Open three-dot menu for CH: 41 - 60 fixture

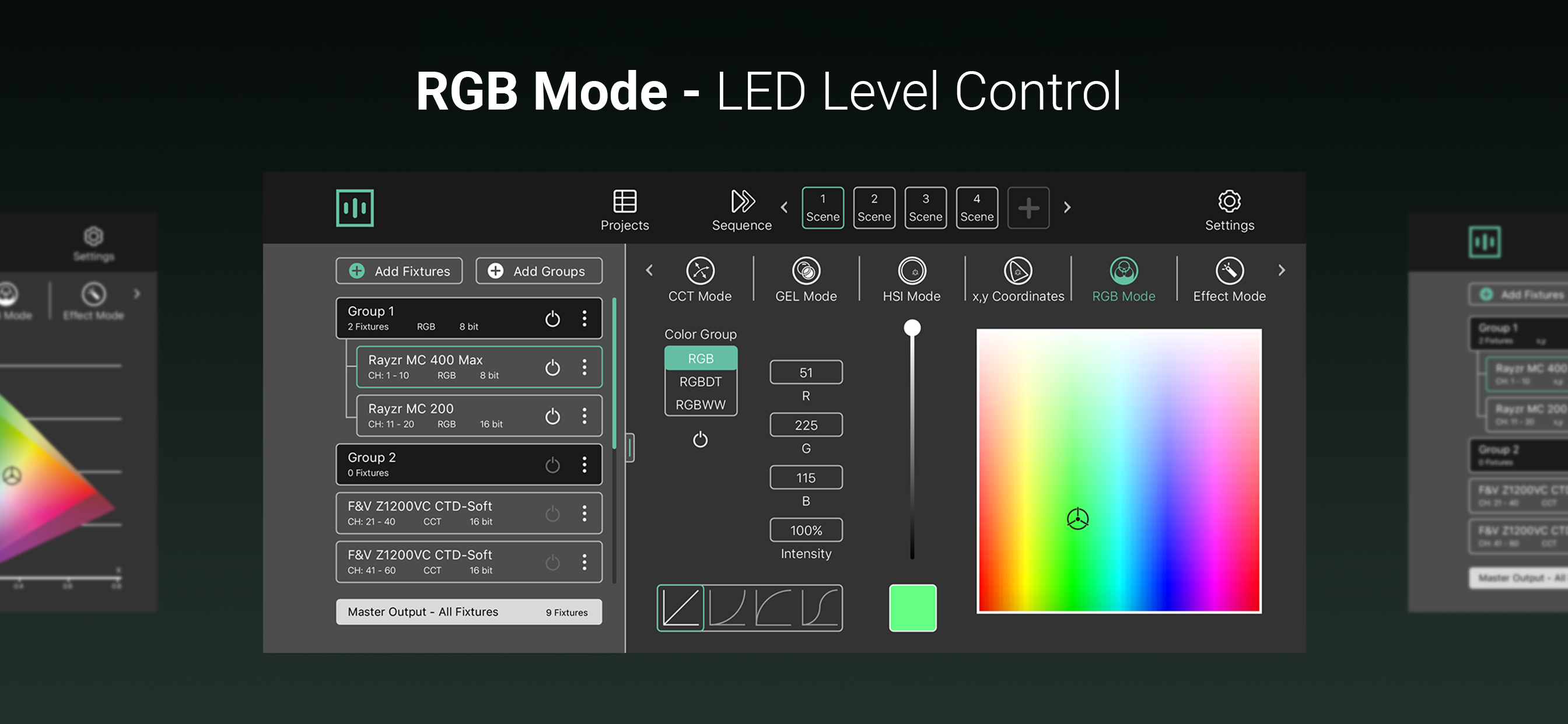(x=584, y=561)
